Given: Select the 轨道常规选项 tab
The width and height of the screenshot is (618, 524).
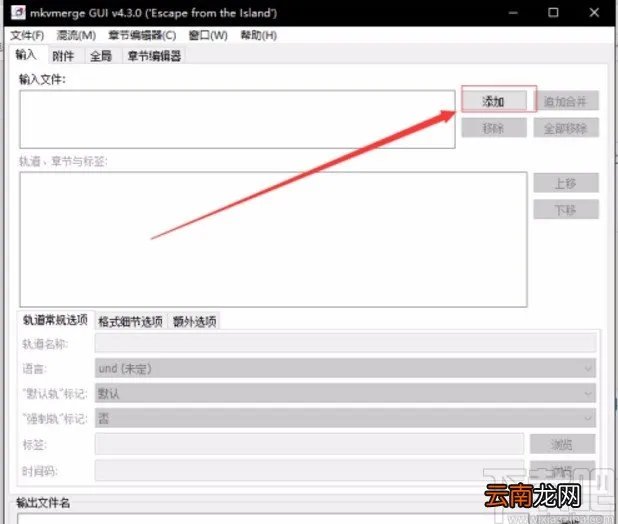Looking at the screenshot, I should pyautogui.click(x=55, y=320).
